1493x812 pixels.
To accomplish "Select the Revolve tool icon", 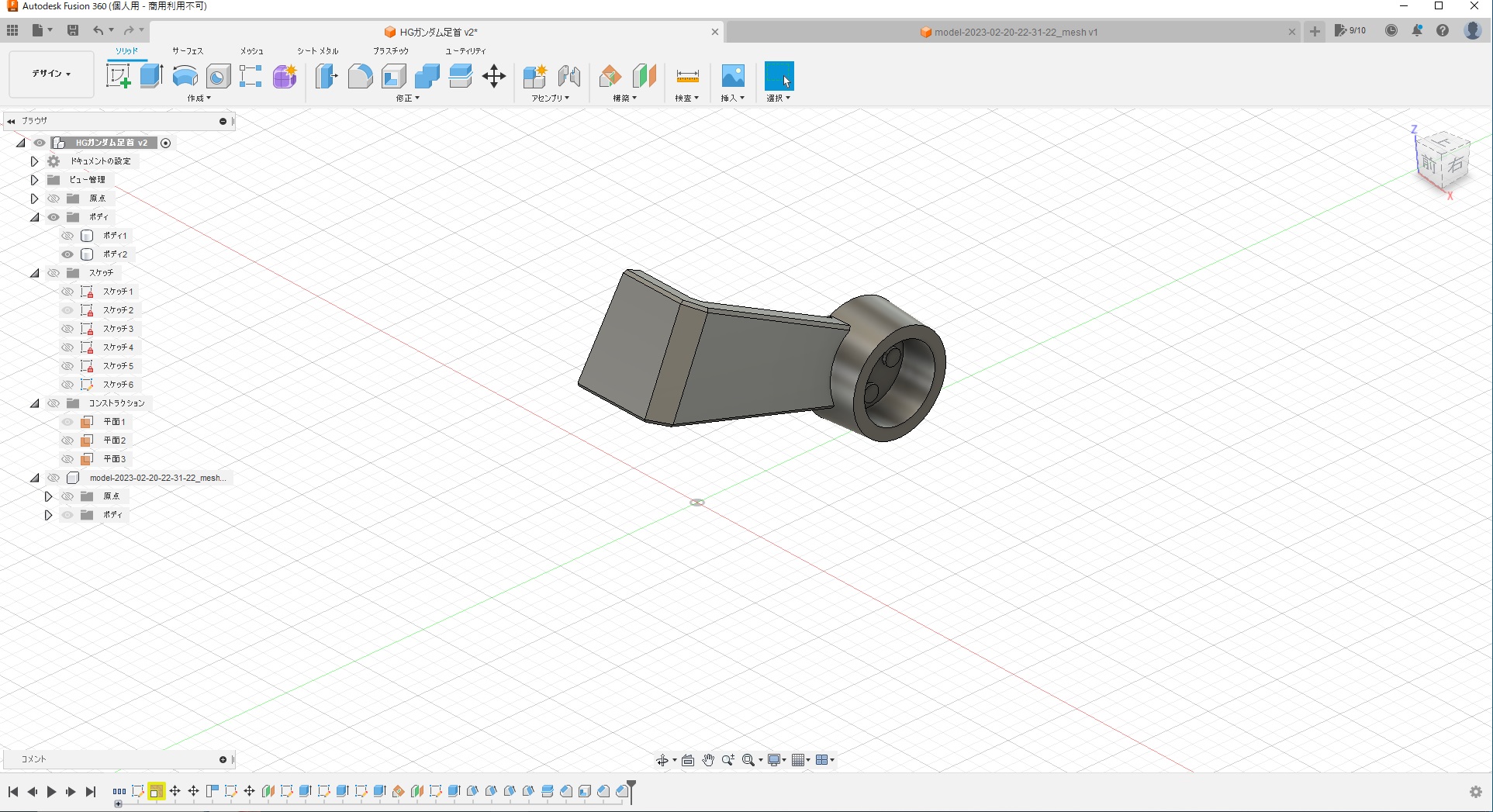I will (x=185, y=76).
